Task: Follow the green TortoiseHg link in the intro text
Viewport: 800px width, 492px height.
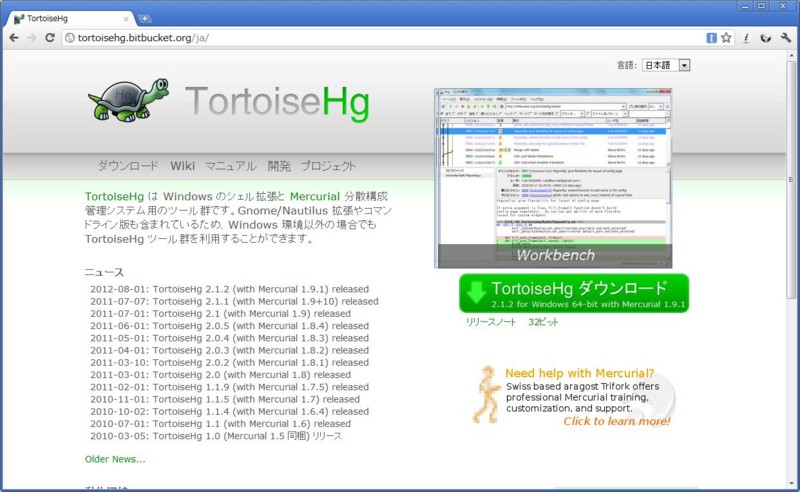Action: pos(114,196)
